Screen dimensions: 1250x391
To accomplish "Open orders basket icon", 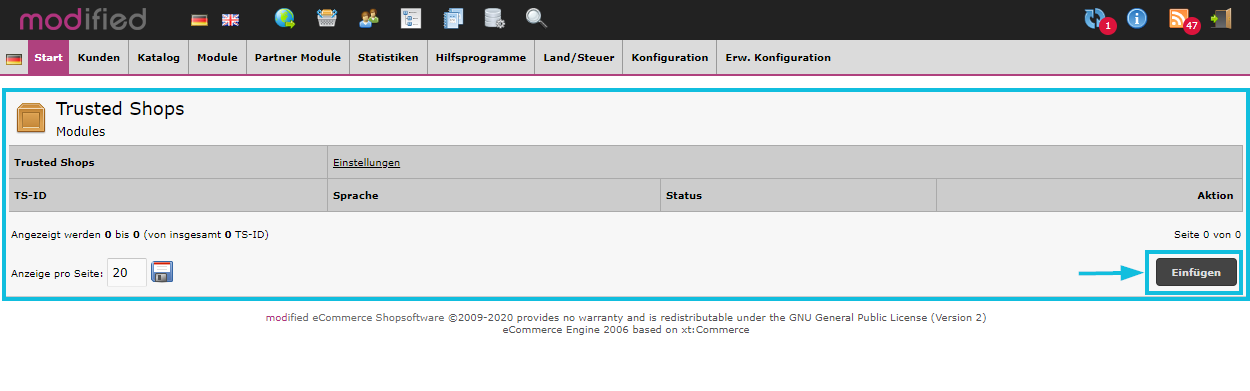I will coord(326,18).
